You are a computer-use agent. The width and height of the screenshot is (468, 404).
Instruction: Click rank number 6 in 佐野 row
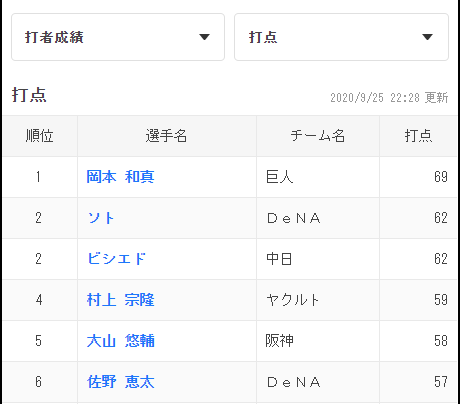click(39, 382)
